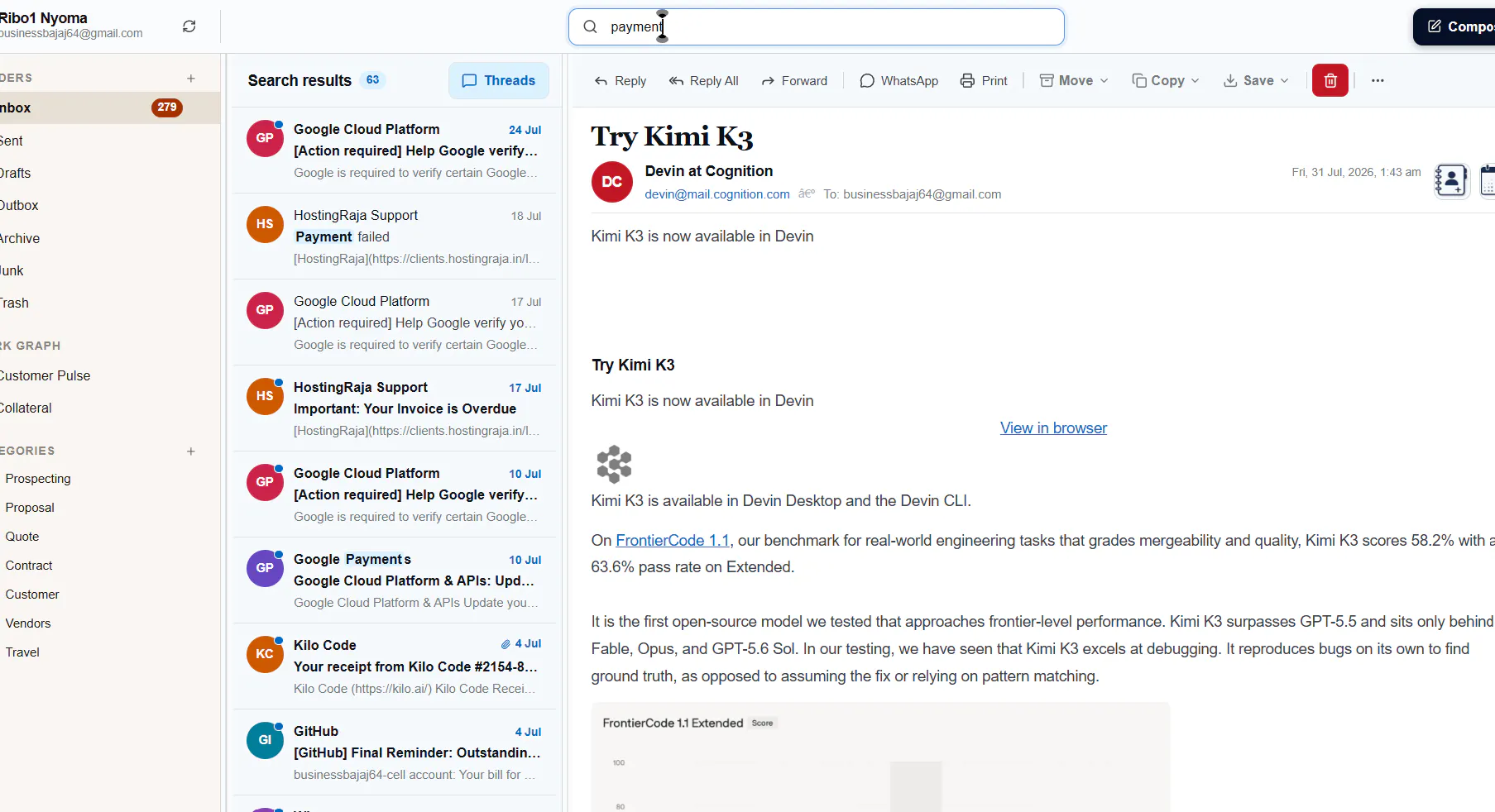1495x812 pixels.
Task: Add a new category with the plus icon
Action: [191, 451]
